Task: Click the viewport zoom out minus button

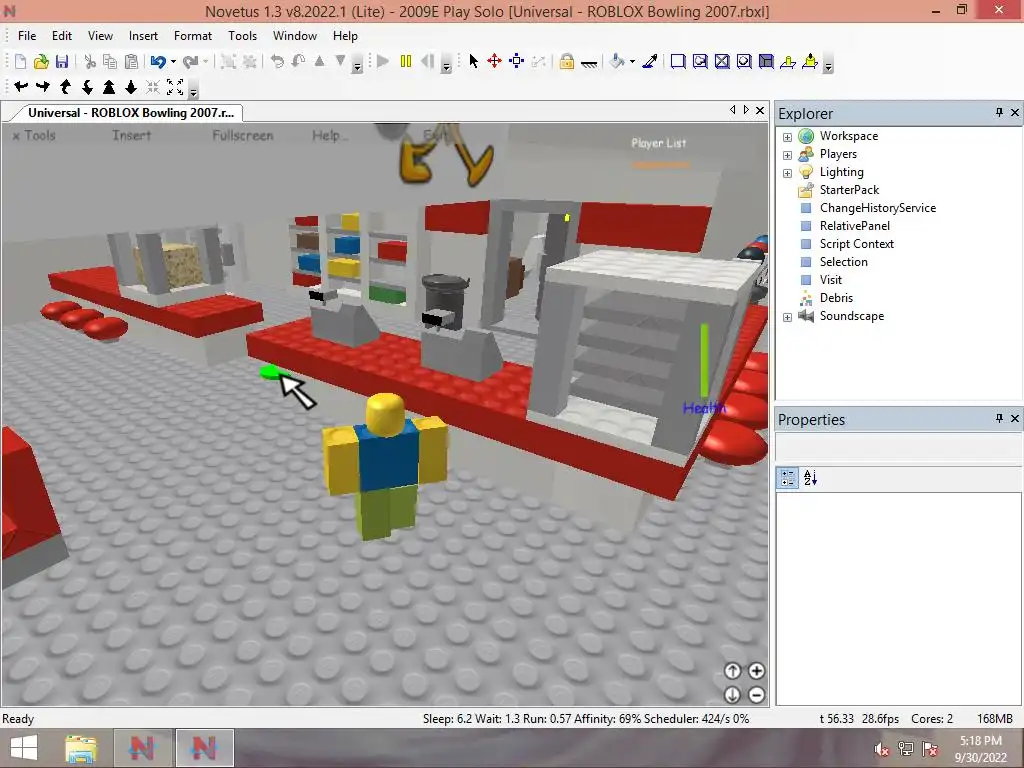Action: tap(756, 695)
